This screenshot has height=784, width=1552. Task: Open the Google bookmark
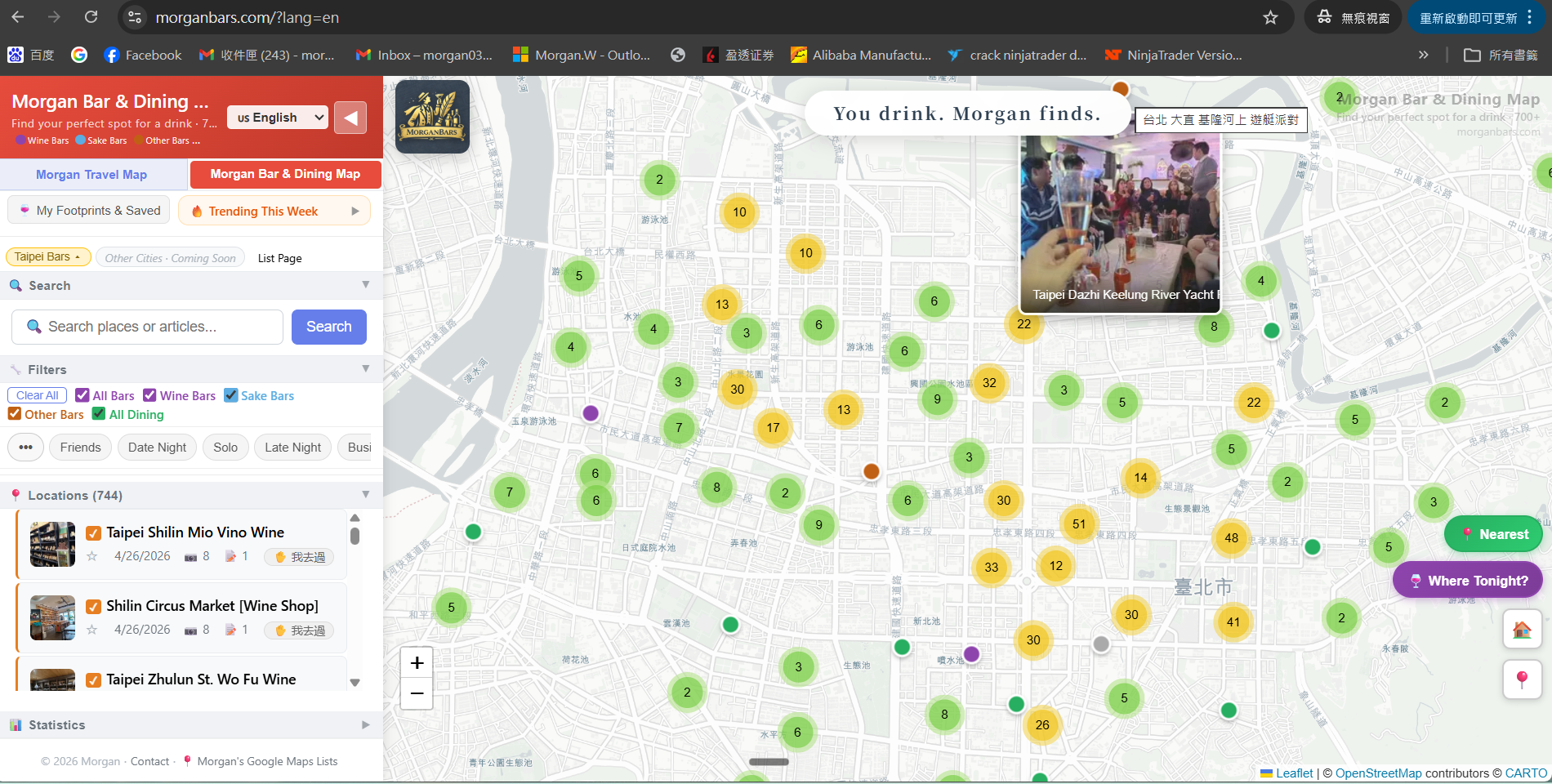[x=79, y=55]
